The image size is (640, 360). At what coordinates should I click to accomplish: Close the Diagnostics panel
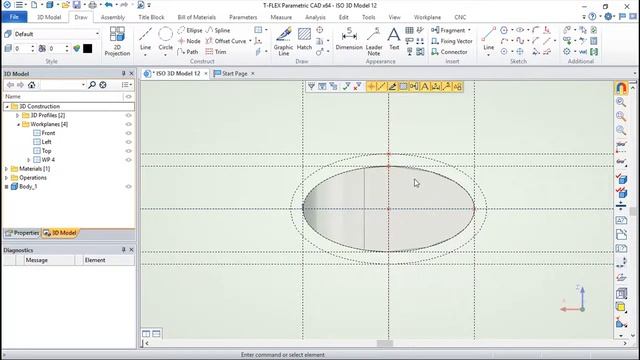click(x=131, y=249)
